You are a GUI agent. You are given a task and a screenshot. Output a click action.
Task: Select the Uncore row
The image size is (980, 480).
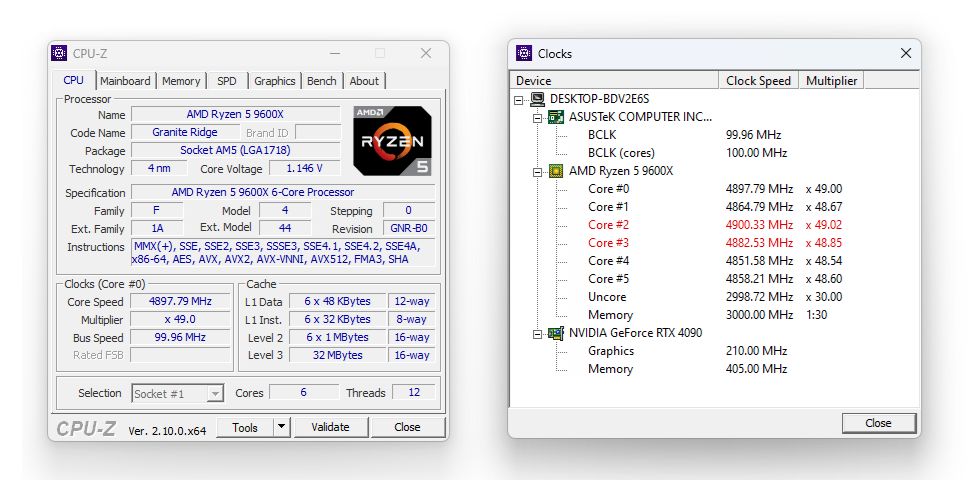pos(607,297)
